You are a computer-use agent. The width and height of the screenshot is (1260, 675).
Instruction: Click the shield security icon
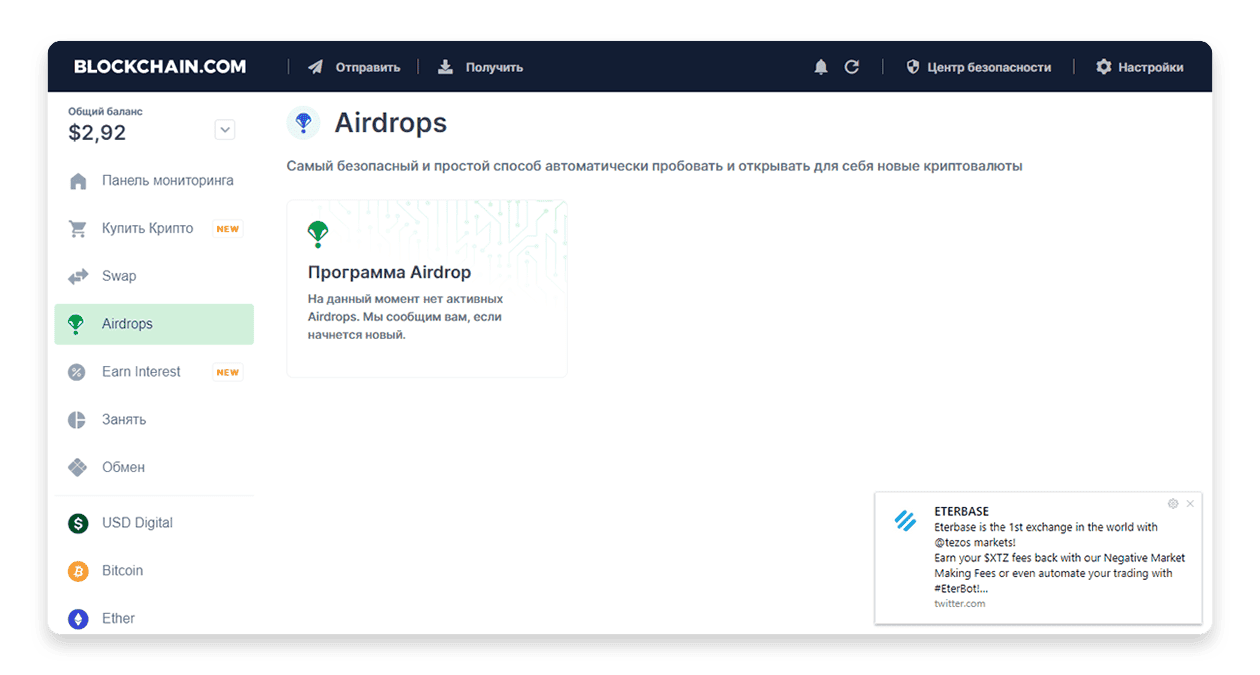912,67
